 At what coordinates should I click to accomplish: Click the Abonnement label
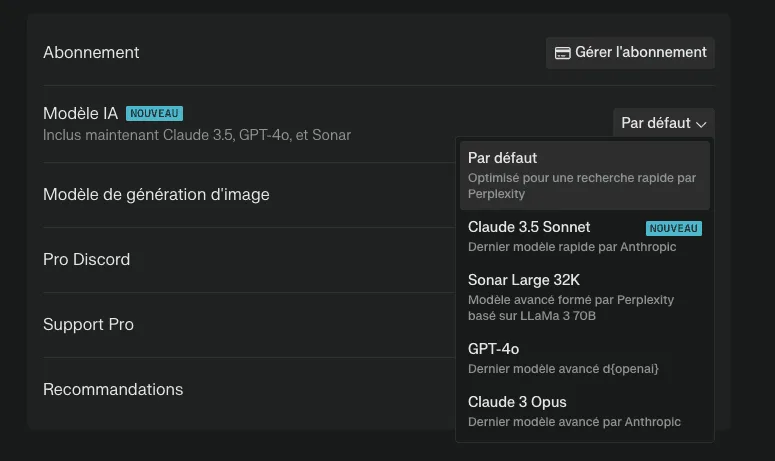coord(91,52)
